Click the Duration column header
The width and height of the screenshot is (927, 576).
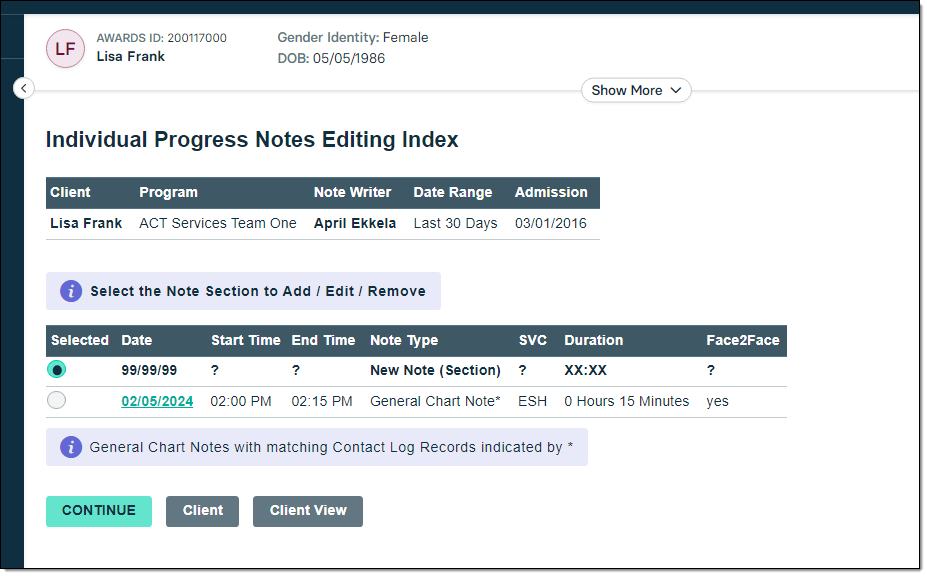[593, 340]
